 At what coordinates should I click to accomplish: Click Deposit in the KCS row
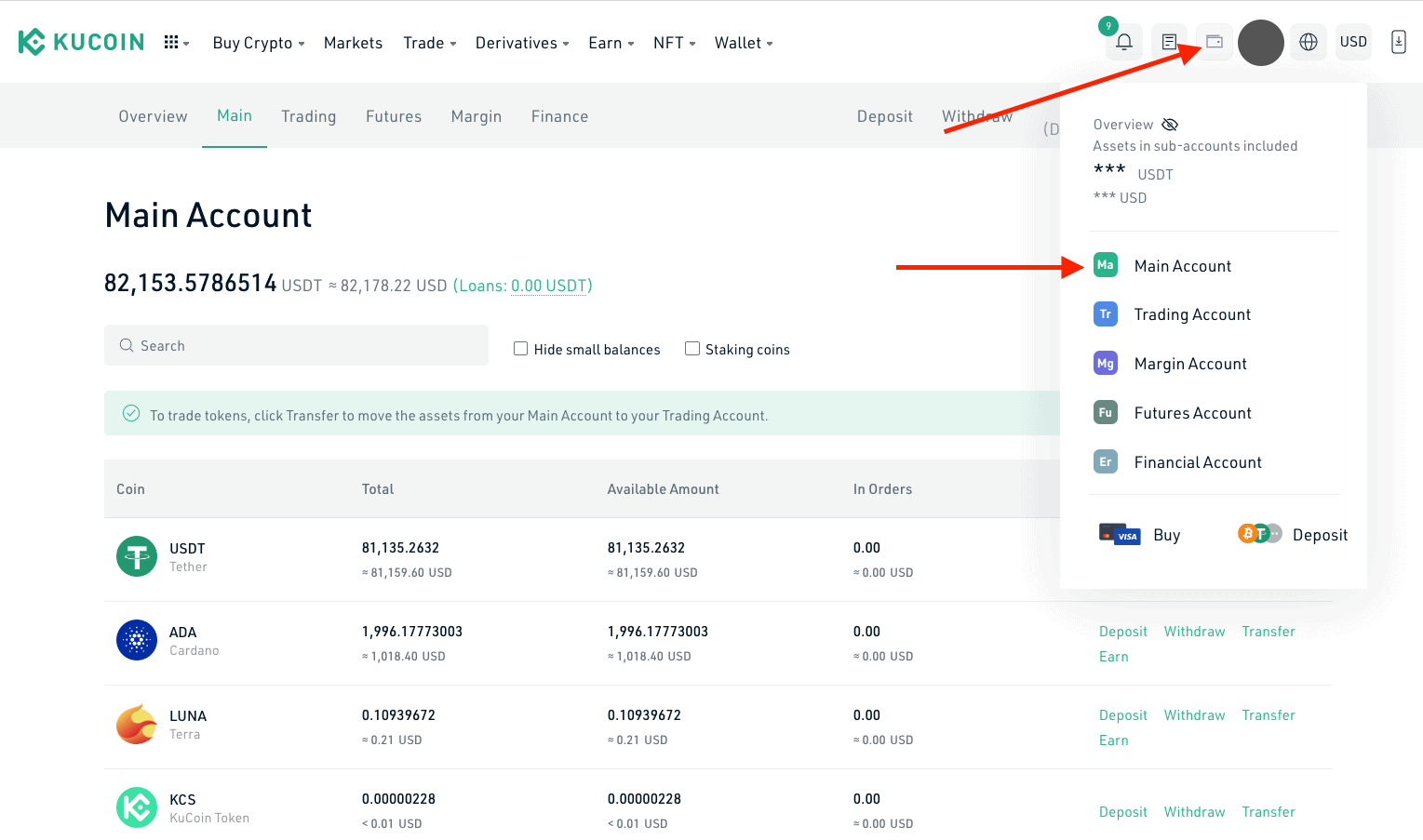point(1122,812)
